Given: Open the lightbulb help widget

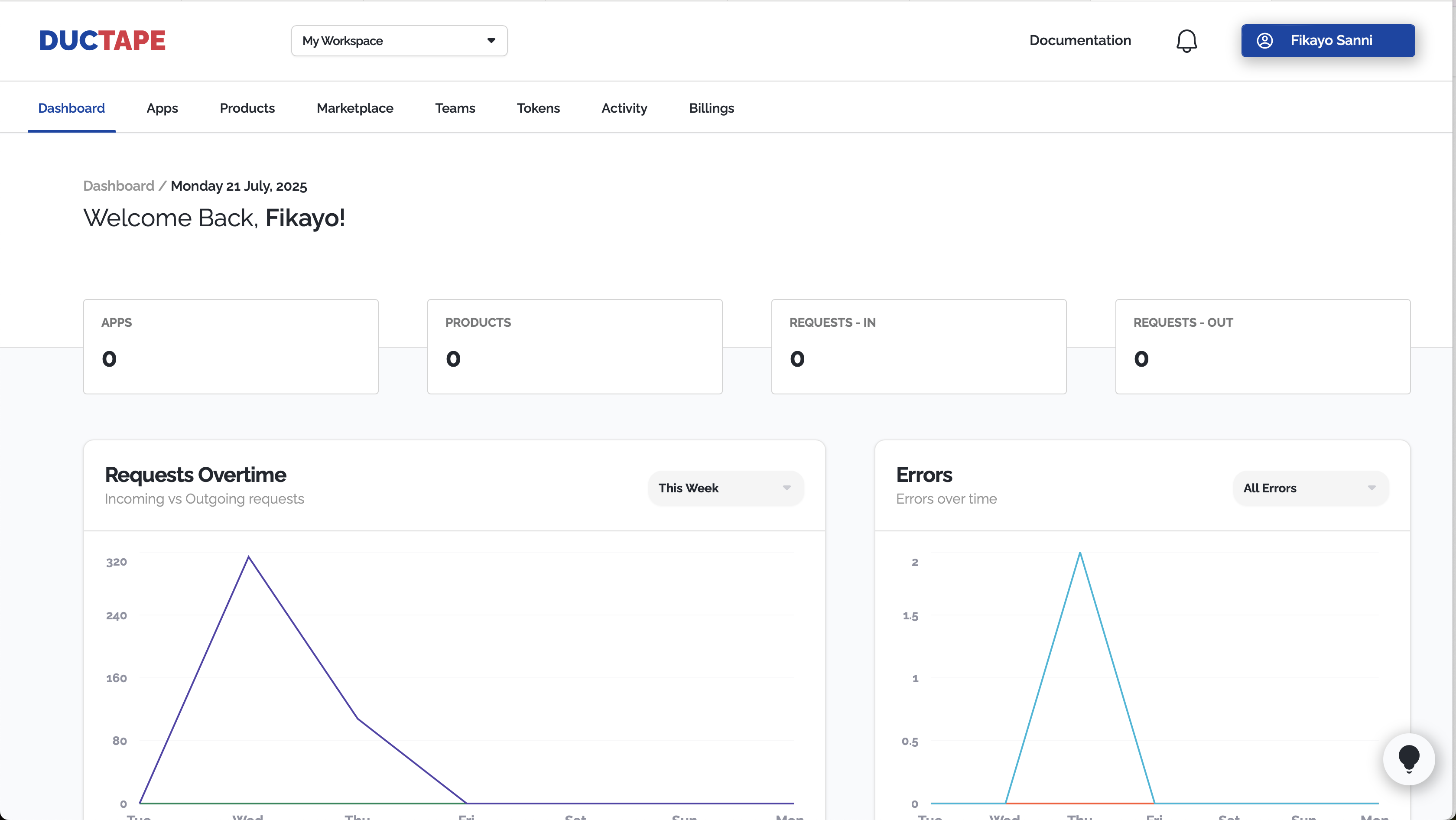Looking at the screenshot, I should tap(1408, 759).
